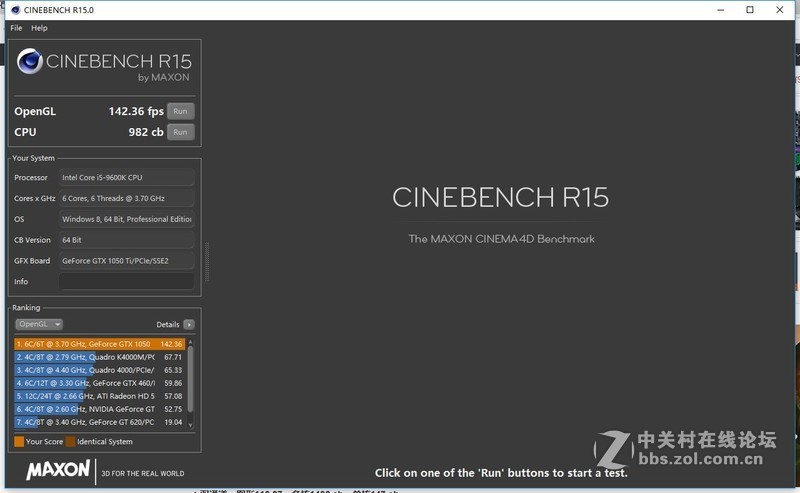Image resolution: width=800 pixels, height=493 pixels.
Task: Click the MAXON logo at bottom
Action: point(58,470)
